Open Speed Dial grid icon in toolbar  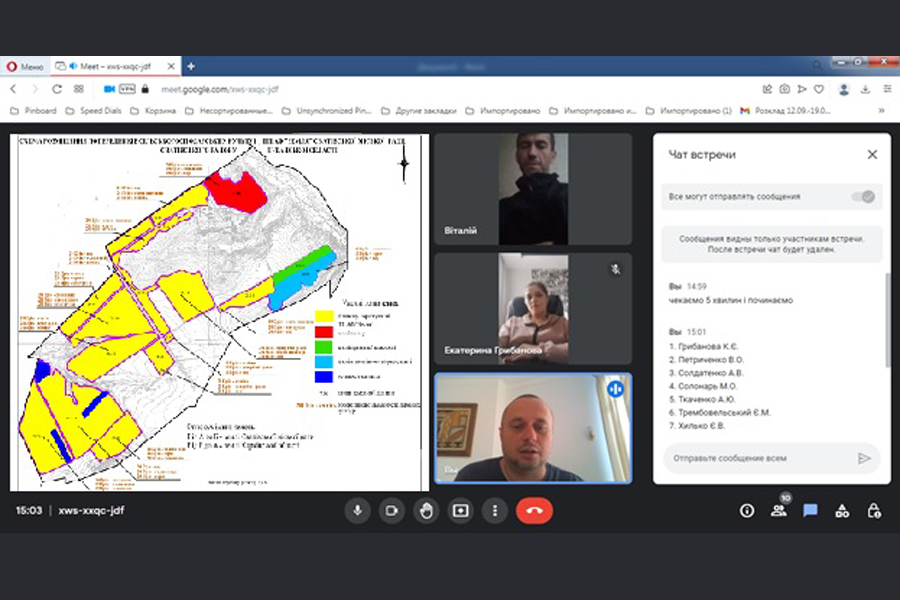click(x=79, y=89)
